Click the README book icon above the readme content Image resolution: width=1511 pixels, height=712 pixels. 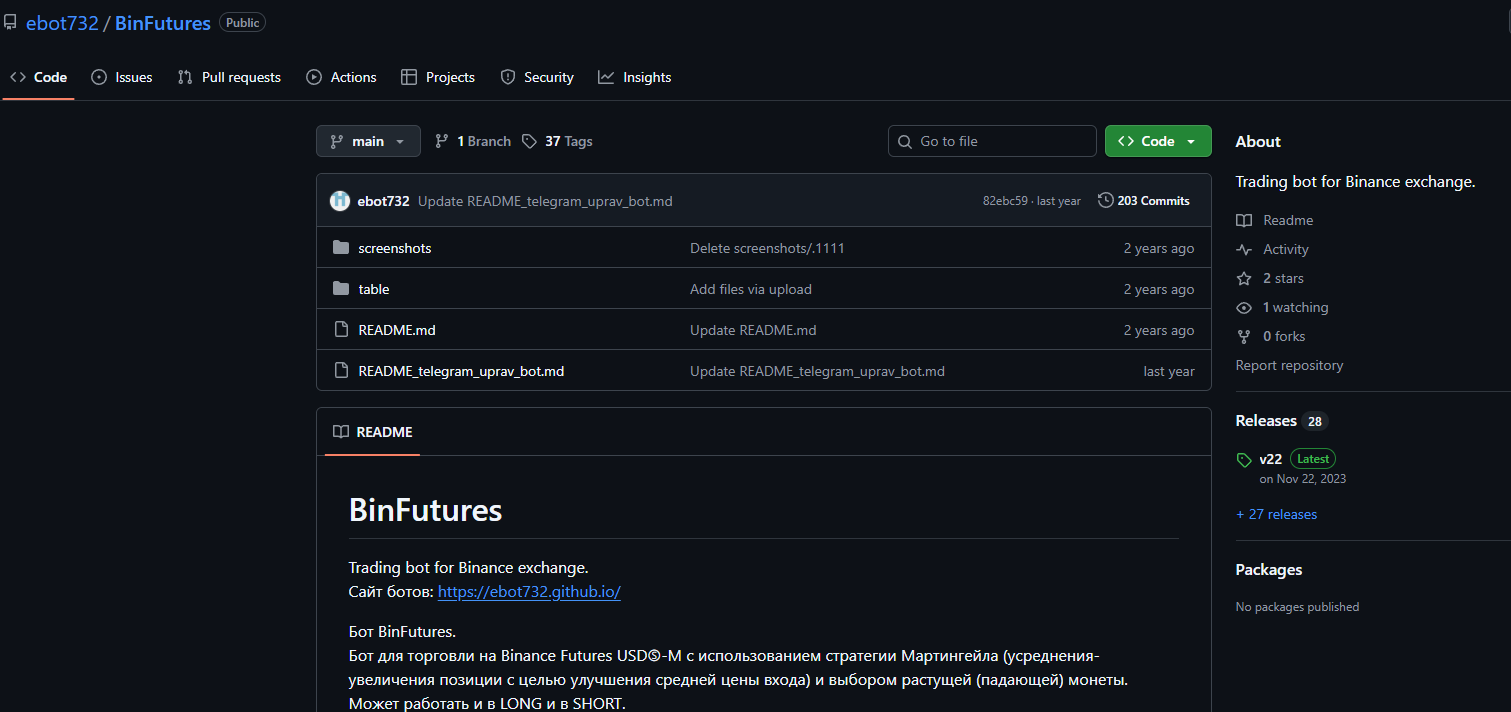pyautogui.click(x=341, y=431)
